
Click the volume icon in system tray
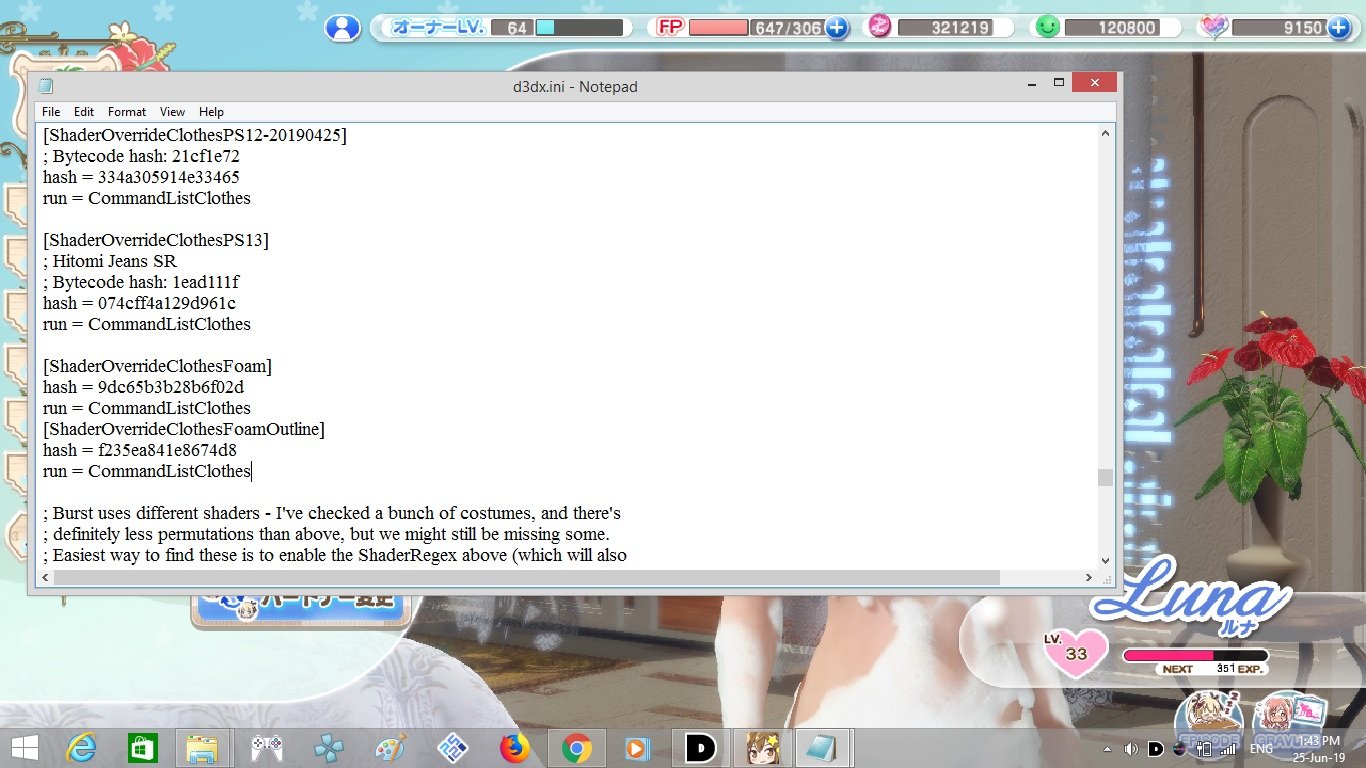(1131, 748)
